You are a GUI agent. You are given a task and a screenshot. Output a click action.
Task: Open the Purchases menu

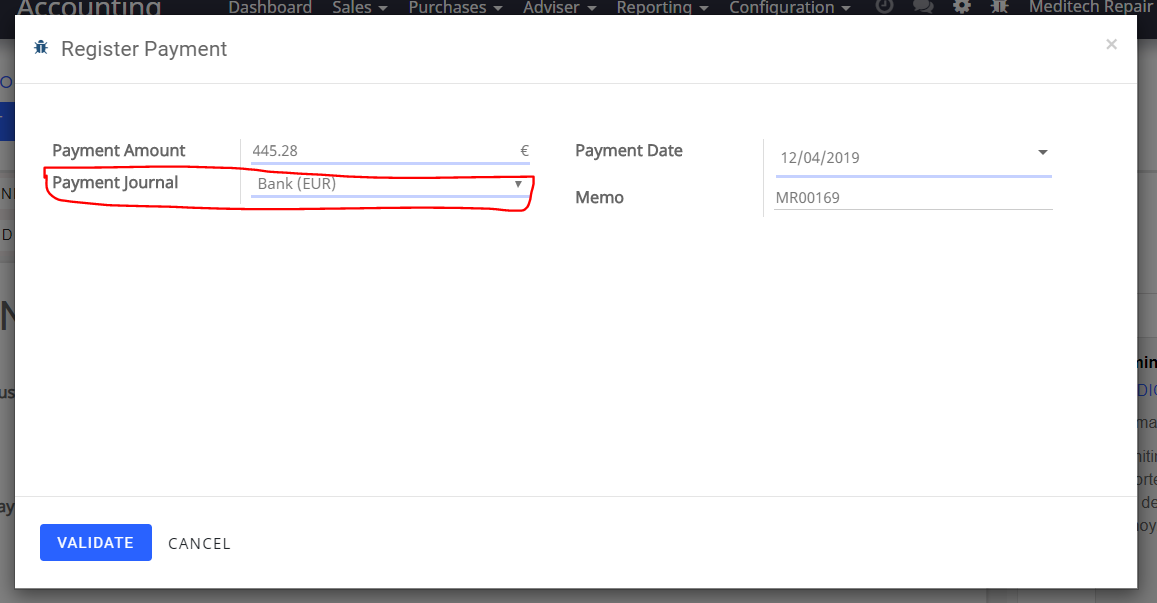click(455, 7)
